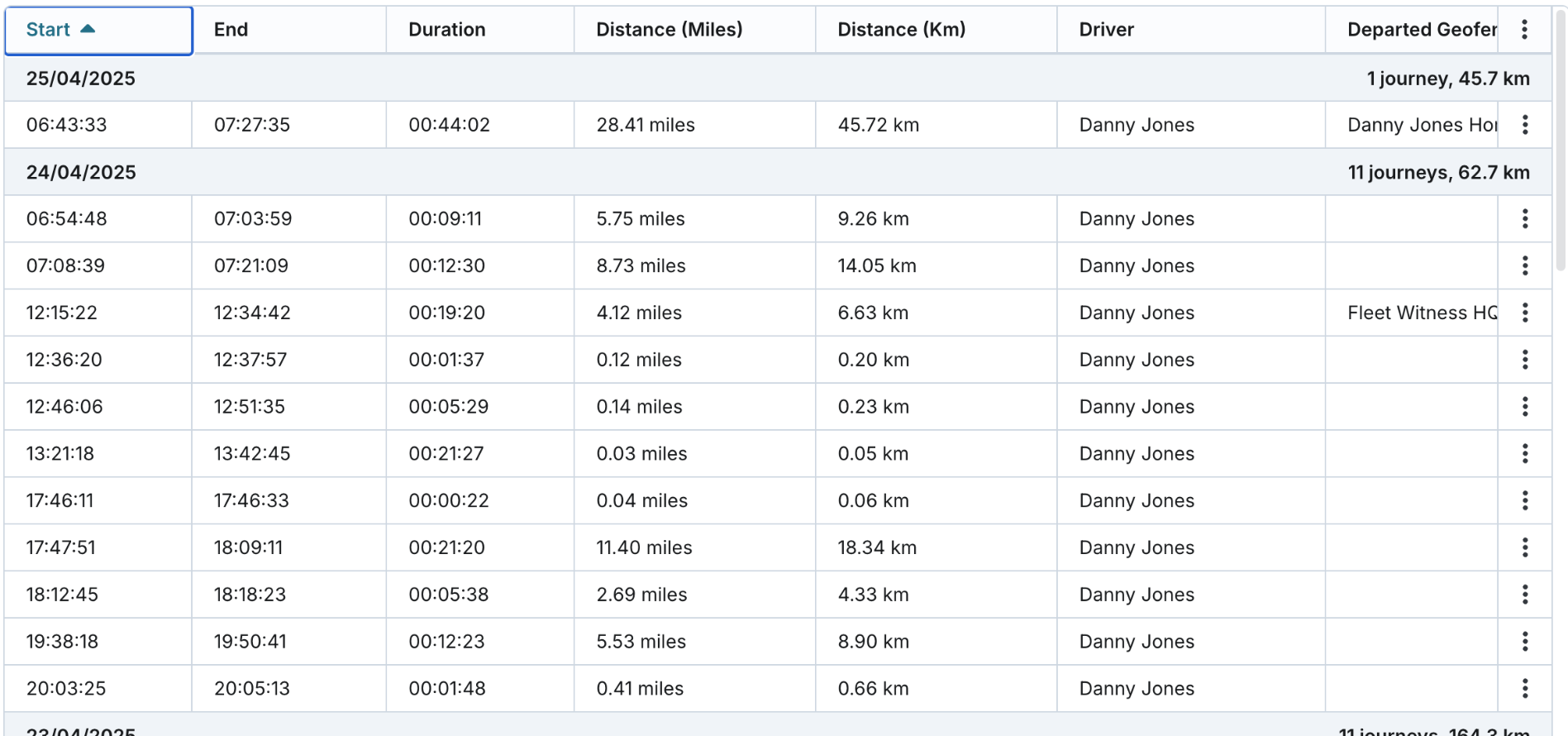Toggle sort arrow on Start column

click(88, 30)
